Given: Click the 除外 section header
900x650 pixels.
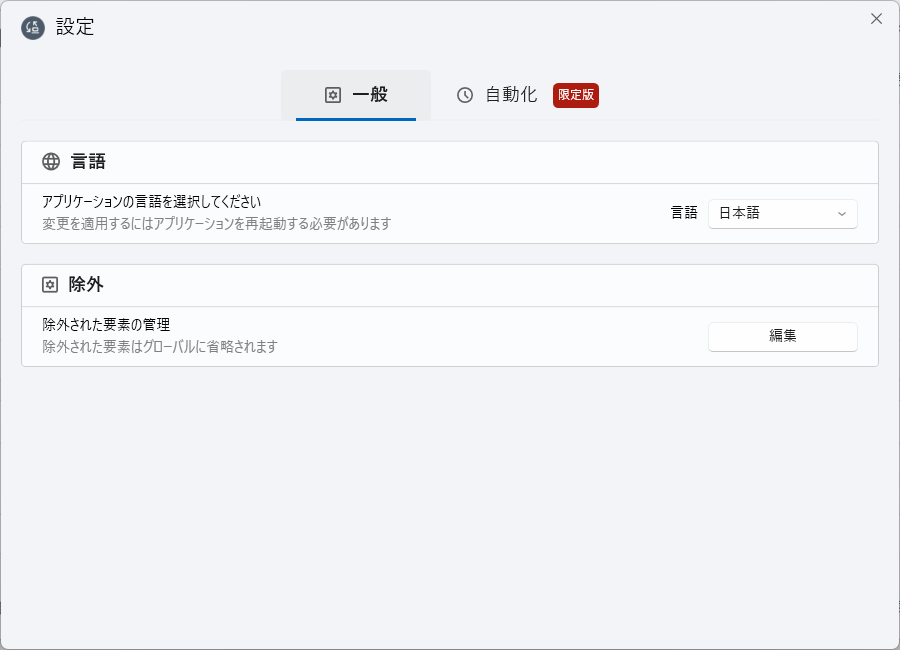Looking at the screenshot, I should pyautogui.click(x=86, y=285).
